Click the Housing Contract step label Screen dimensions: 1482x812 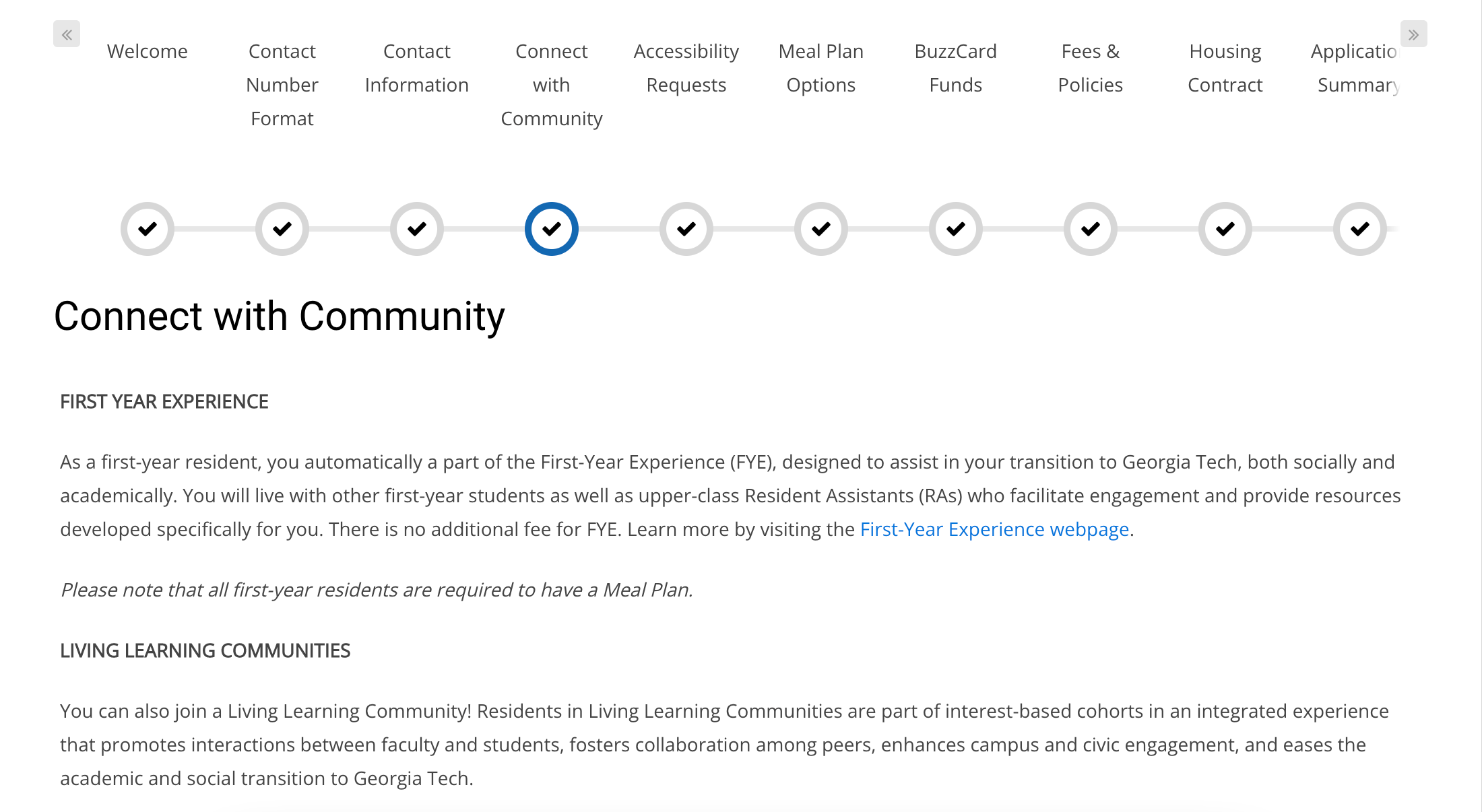[x=1225, y=67]
